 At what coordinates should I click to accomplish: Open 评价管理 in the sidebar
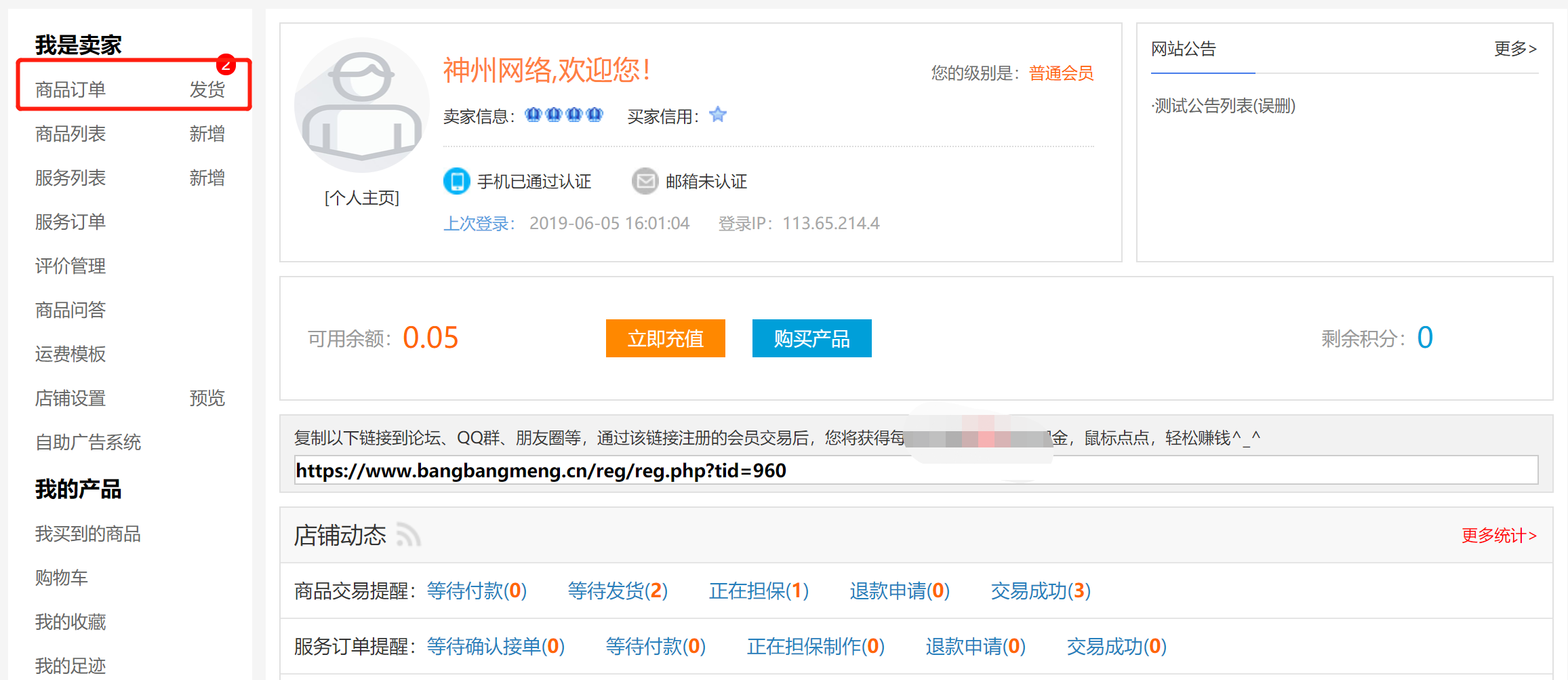(x=71, y=266)
